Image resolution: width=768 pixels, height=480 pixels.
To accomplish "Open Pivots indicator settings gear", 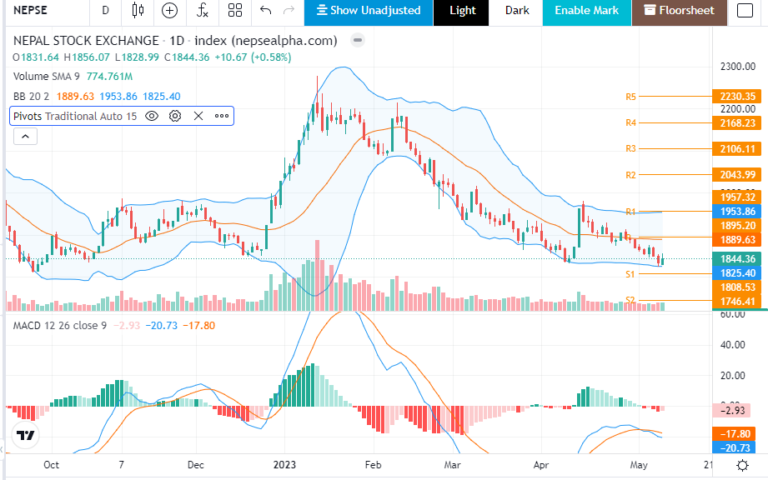I will click(x=175, y=116).
